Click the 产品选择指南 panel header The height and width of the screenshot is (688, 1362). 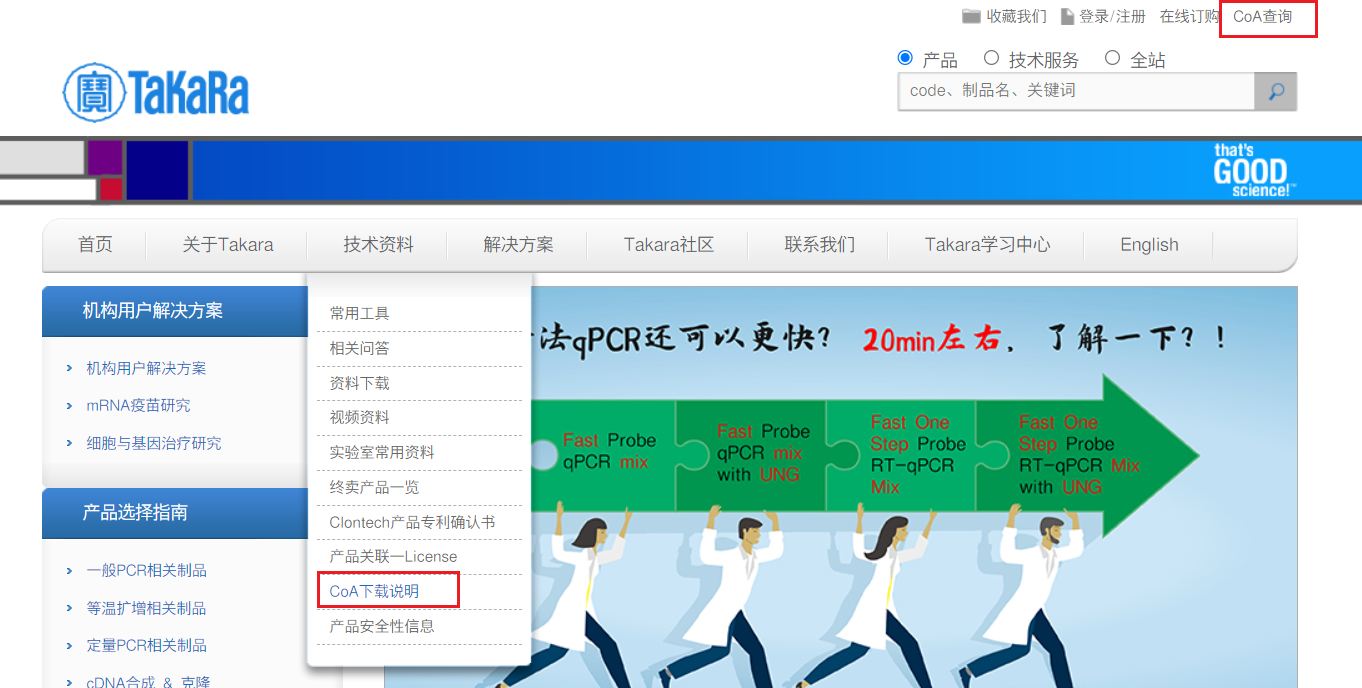point(175,513)
